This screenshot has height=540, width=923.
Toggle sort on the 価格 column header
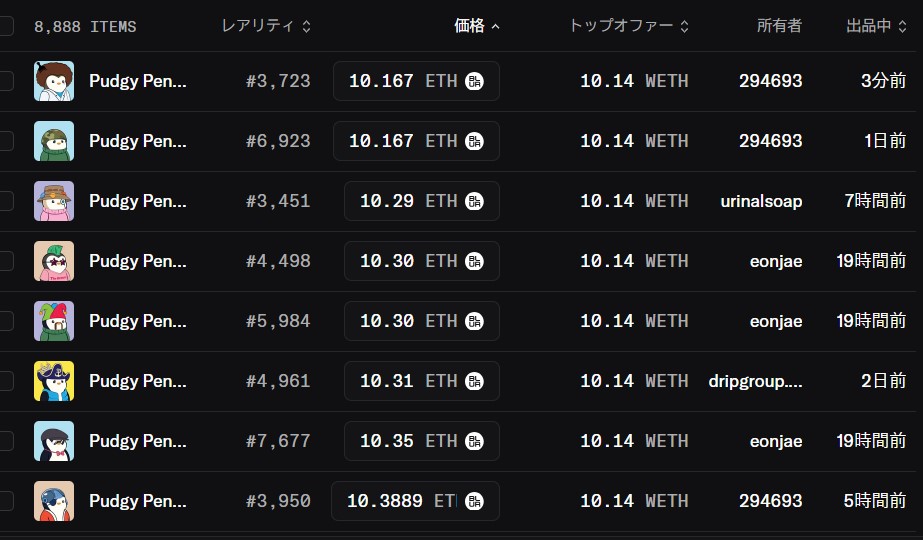click(477, 26)
